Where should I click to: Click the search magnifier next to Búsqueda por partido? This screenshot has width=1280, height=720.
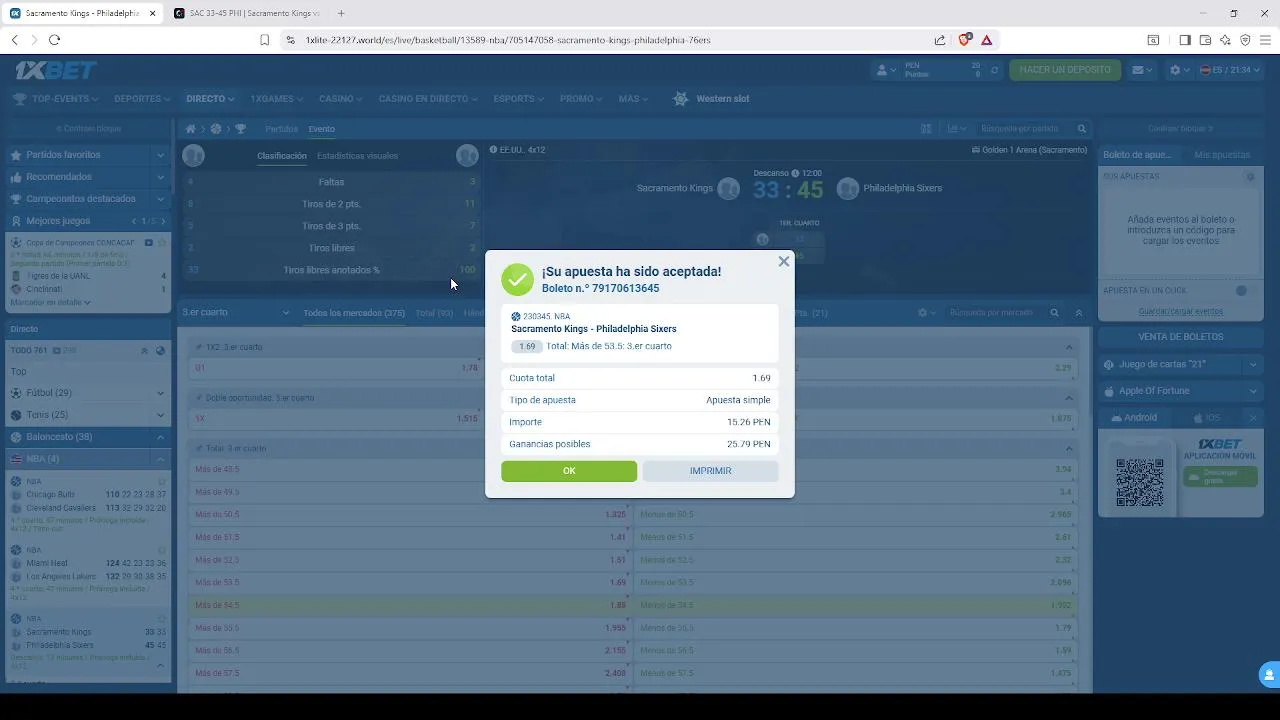[x=1081, y=129]
